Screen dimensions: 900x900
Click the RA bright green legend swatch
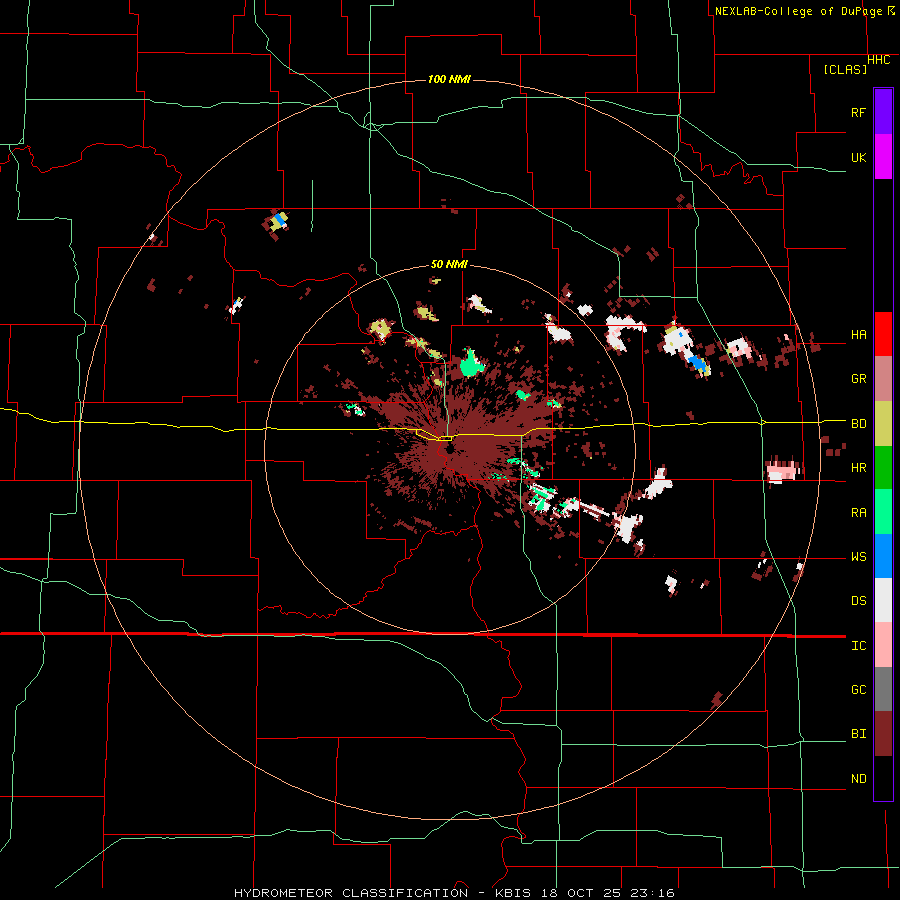[x=883, y=512]
